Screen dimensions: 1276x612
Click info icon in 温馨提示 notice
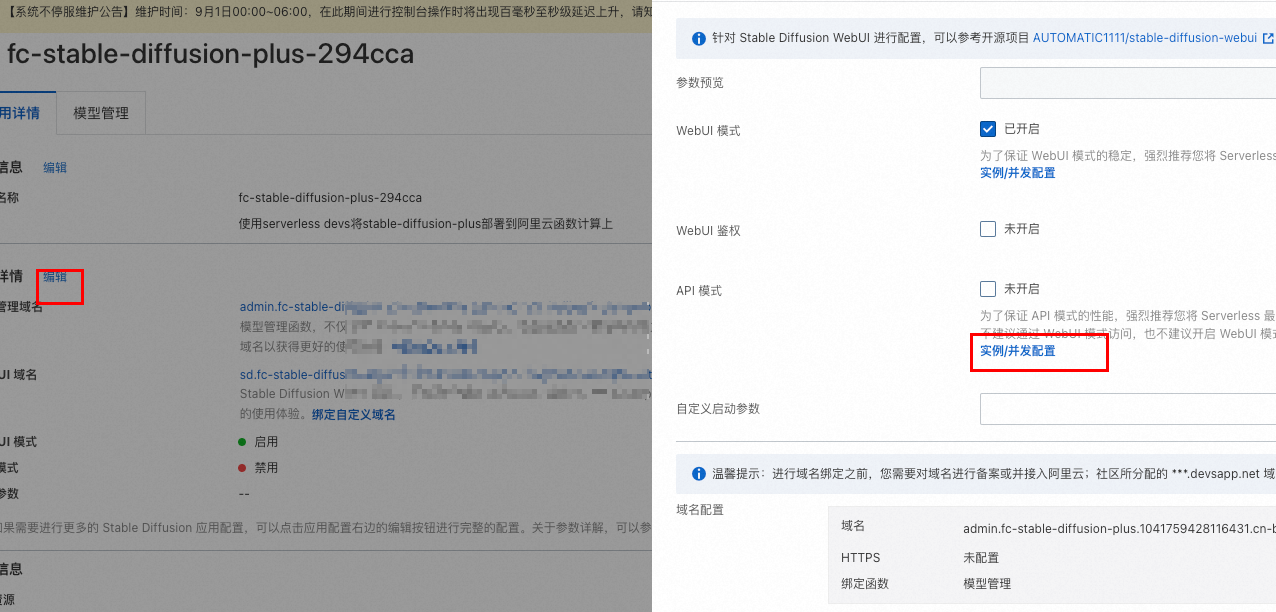[699, 473]
